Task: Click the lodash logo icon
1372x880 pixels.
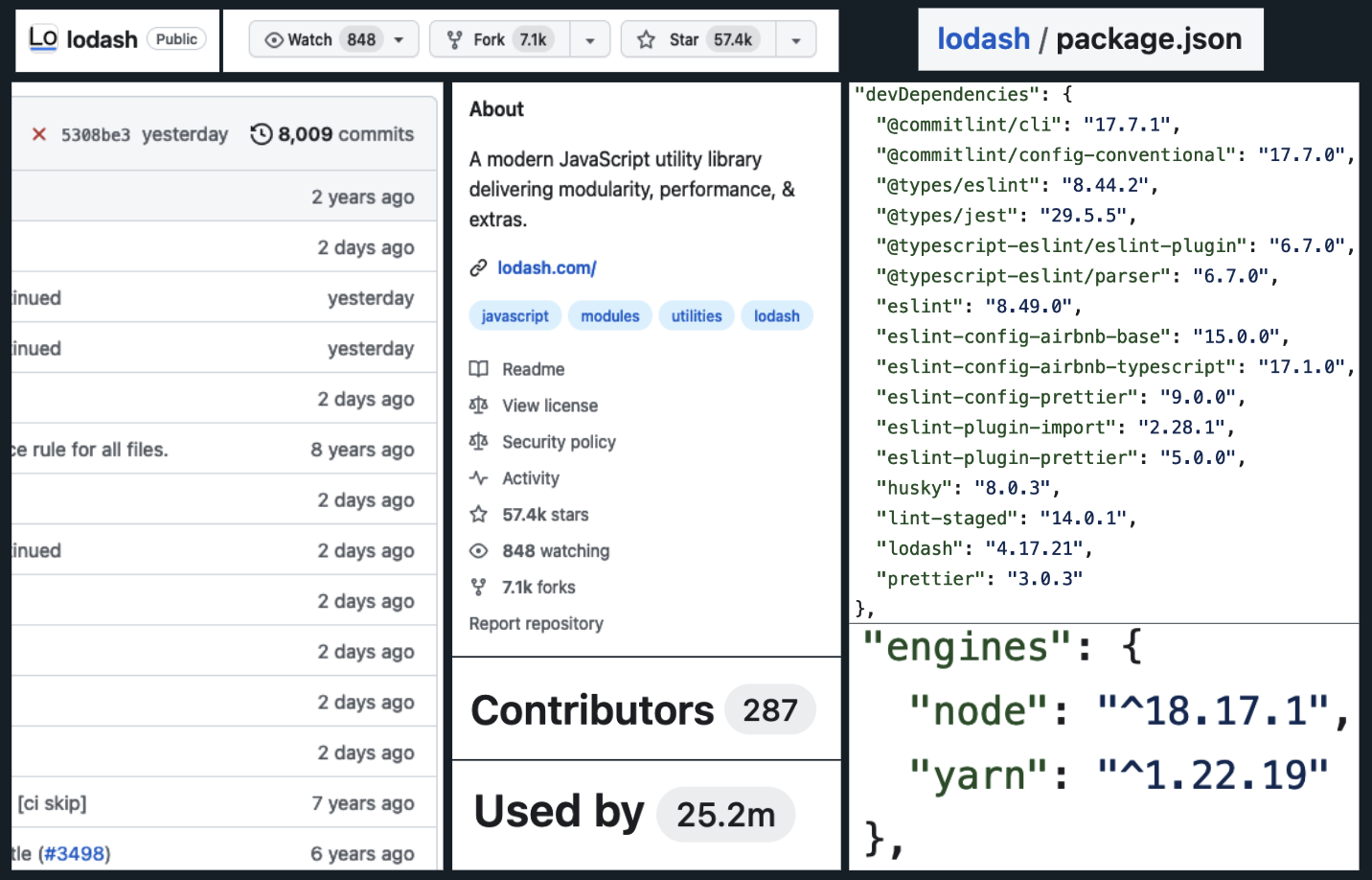Action: coord(43,38)
